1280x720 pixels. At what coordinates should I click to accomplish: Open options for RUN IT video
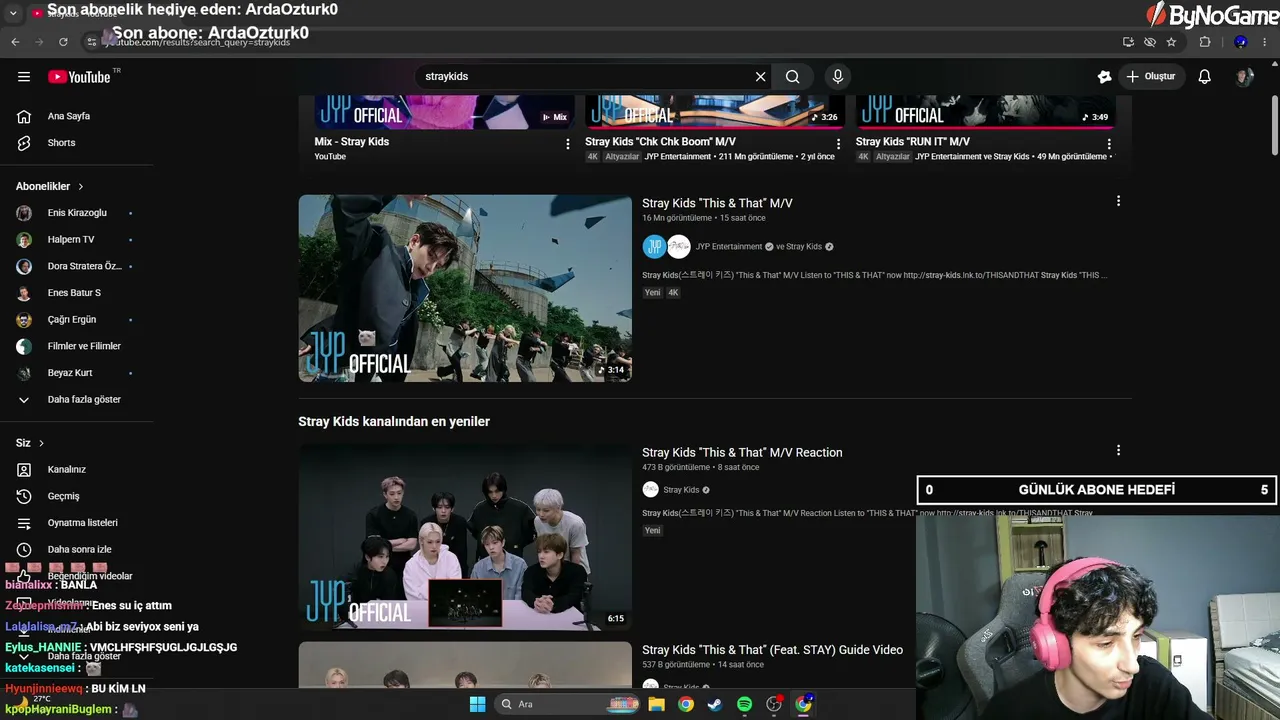click(1109, 144)
